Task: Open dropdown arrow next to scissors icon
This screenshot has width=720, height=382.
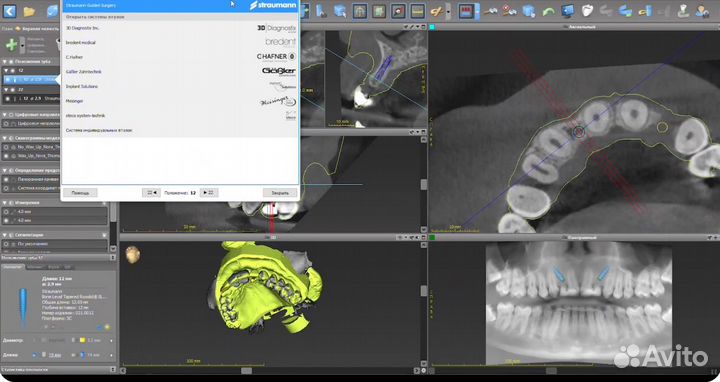Action: (448, 11)
